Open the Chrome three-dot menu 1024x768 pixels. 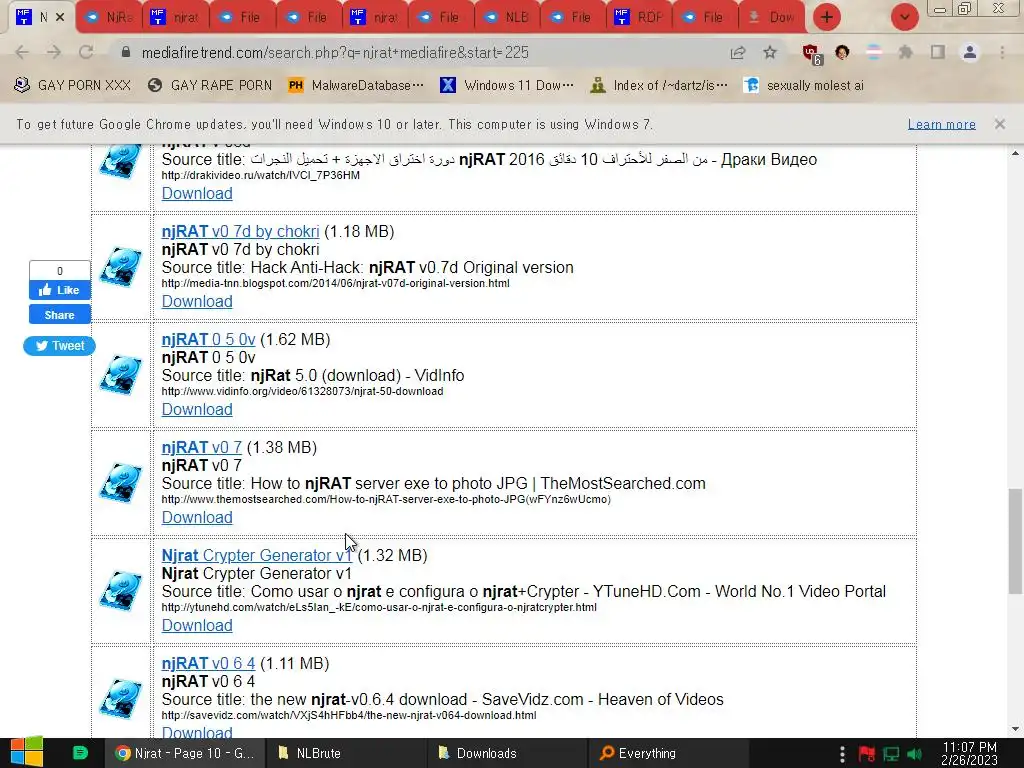(x=1002, y=52)
